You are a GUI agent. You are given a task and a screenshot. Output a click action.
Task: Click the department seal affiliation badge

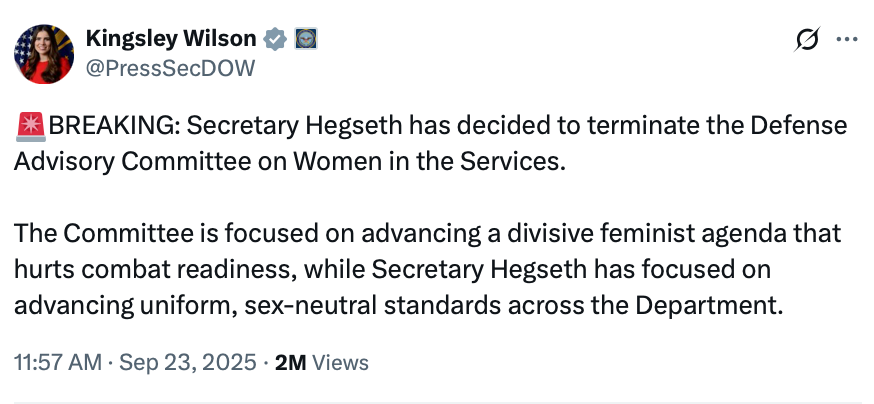pyautogui.click(x=304, y=40)
